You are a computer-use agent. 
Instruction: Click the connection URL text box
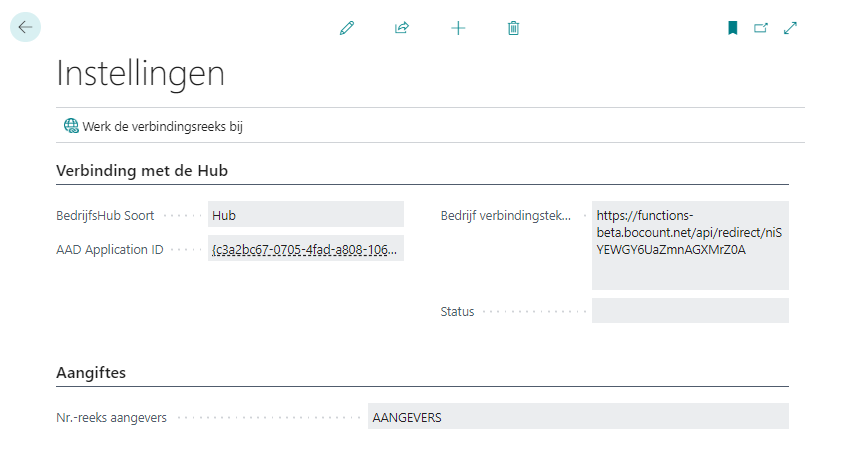(x=690, y=245)
